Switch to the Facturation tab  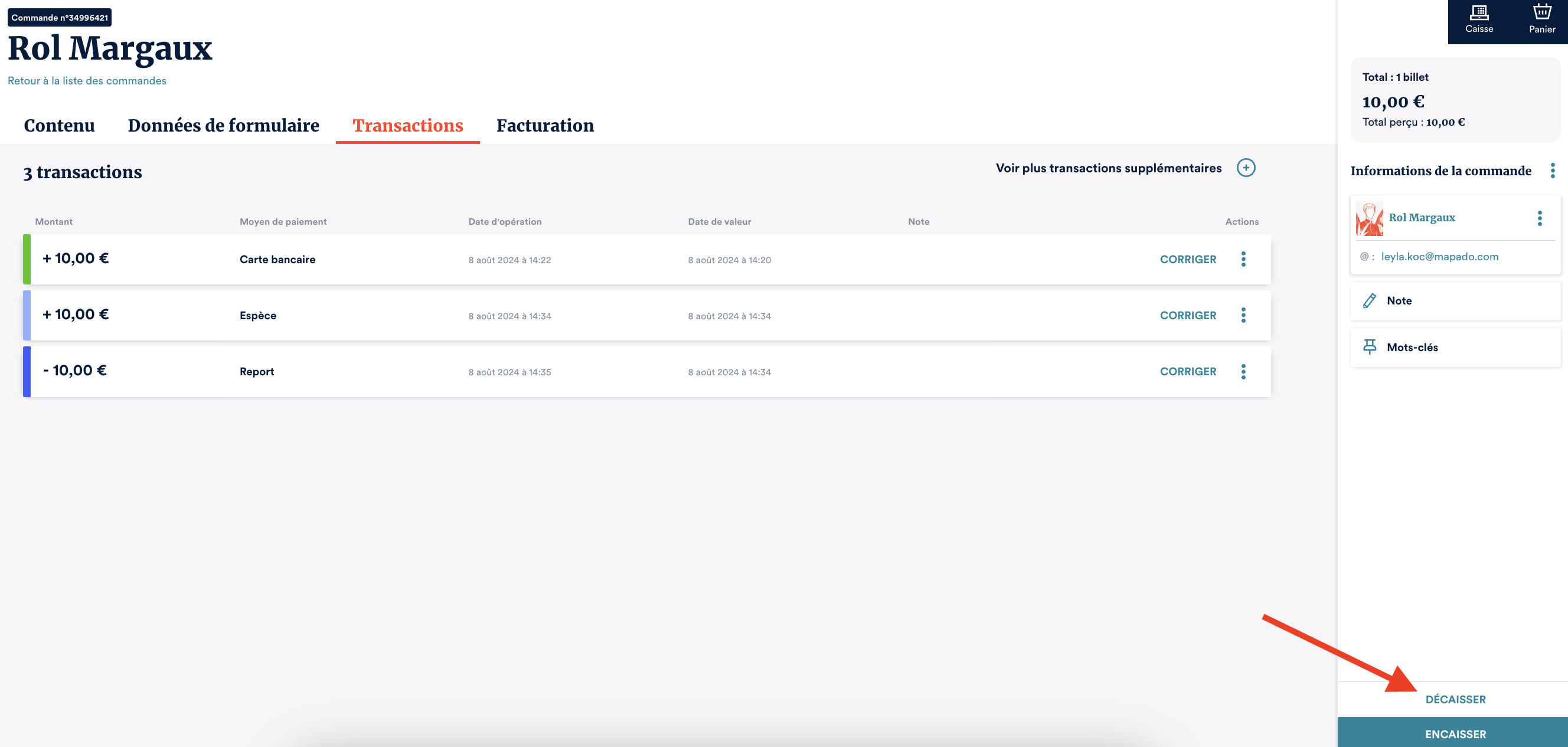pos(545,125)
